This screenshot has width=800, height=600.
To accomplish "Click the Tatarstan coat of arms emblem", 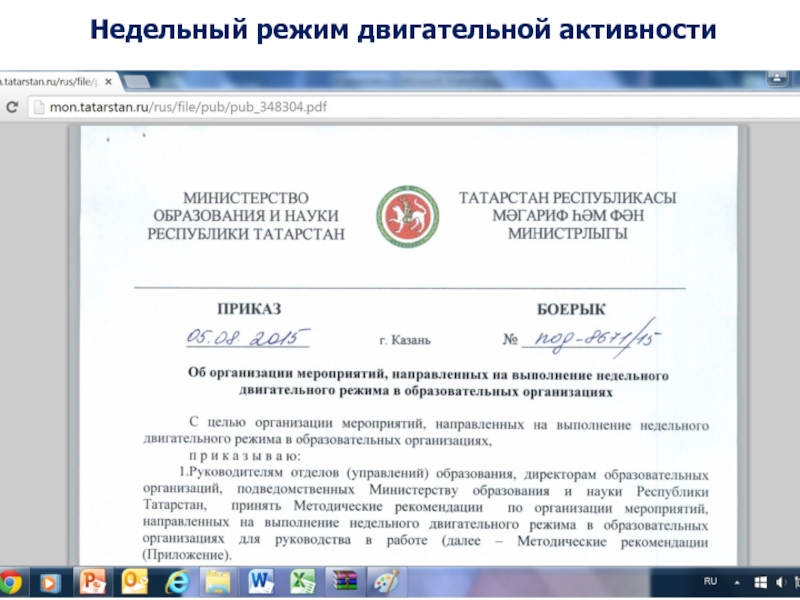I will pyautogui.click(x=408, y=216).
